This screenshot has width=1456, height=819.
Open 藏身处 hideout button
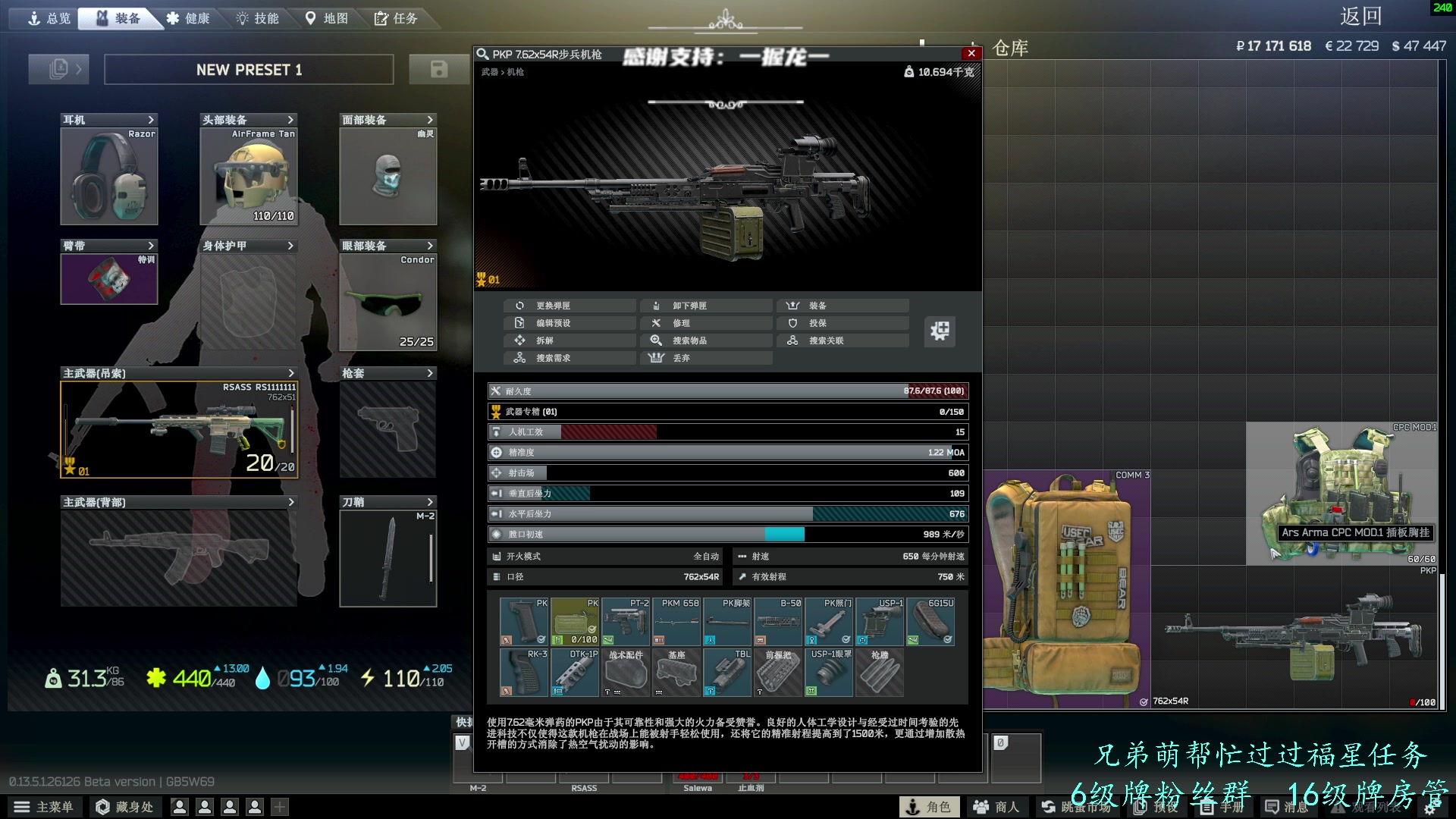click(x=125, y=807)
